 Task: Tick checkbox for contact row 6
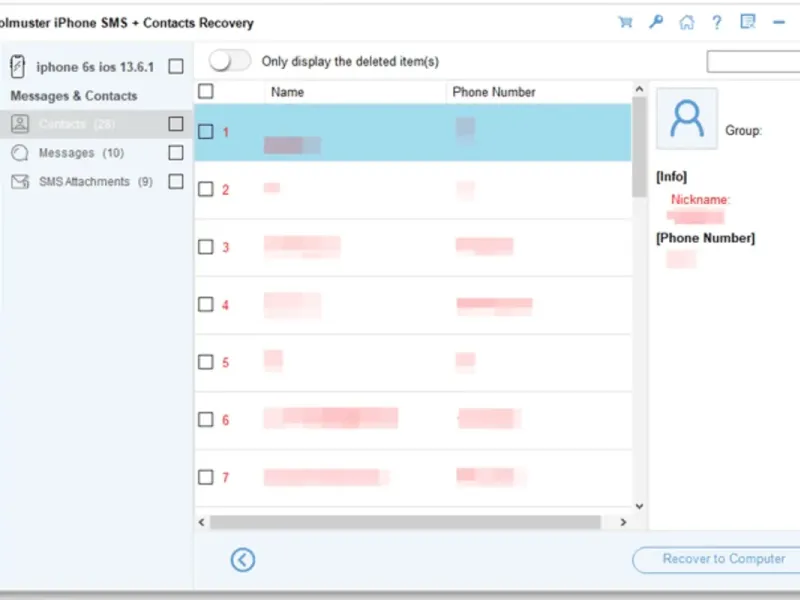click(x=206, y=420)
